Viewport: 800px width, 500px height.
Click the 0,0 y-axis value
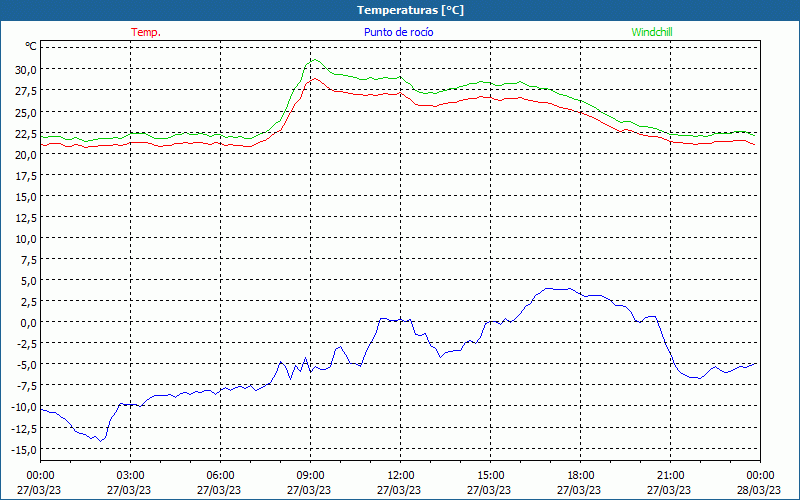[28, 323]
